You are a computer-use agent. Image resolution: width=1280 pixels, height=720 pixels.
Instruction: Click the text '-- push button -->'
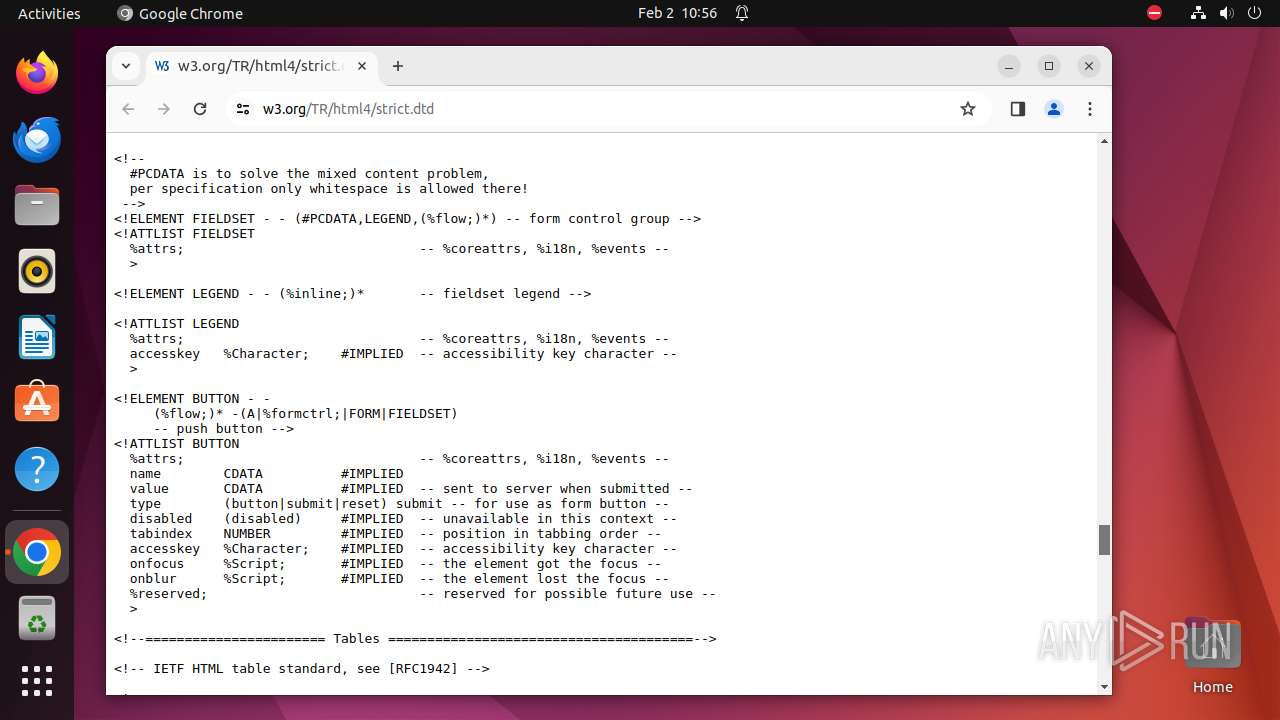click(223, 429)
